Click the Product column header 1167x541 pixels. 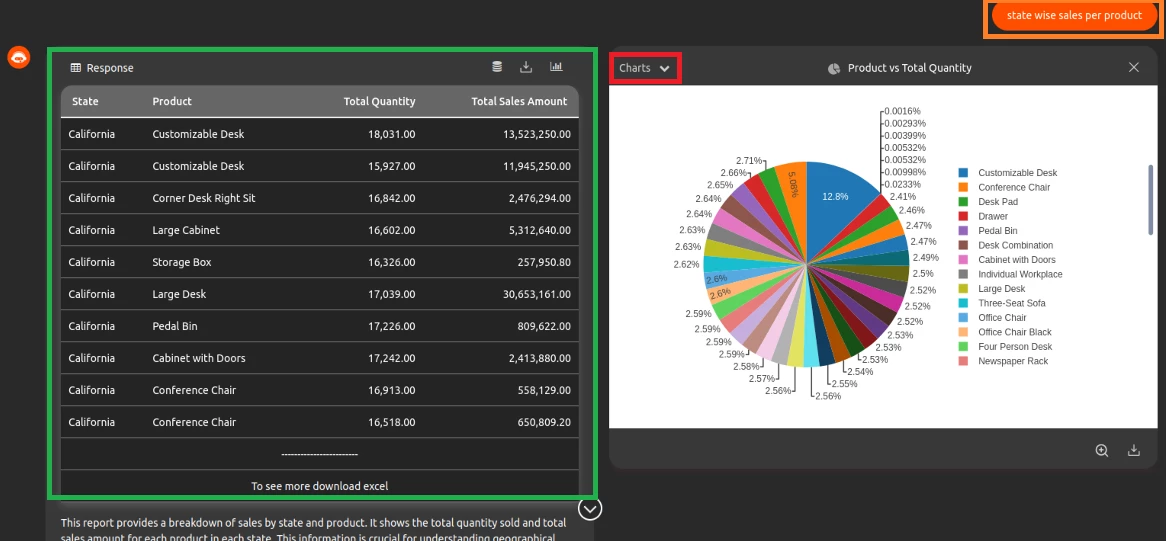coord(172,101)
